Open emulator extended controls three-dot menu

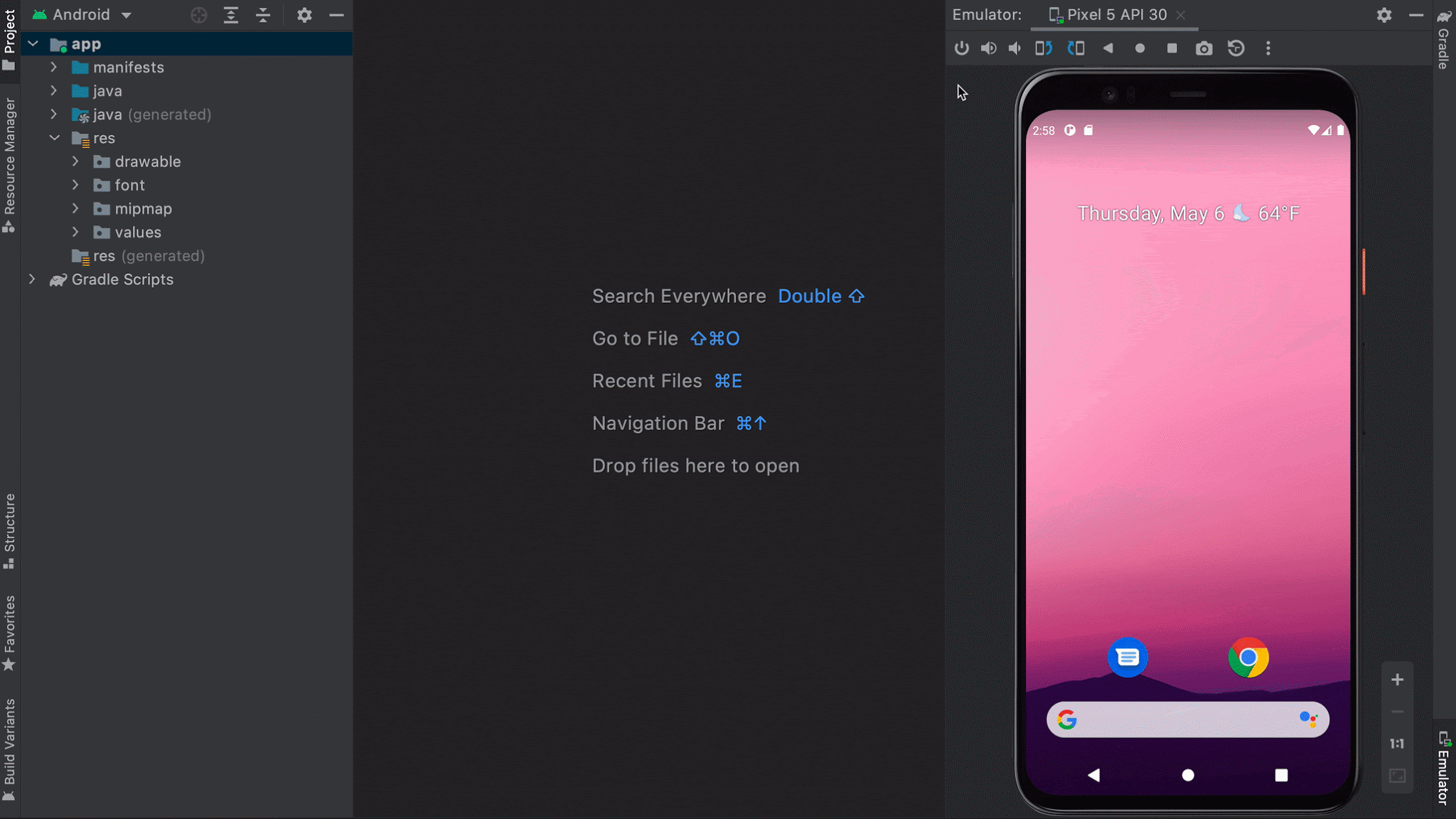pyautogui.click(x=1268, y=48)
